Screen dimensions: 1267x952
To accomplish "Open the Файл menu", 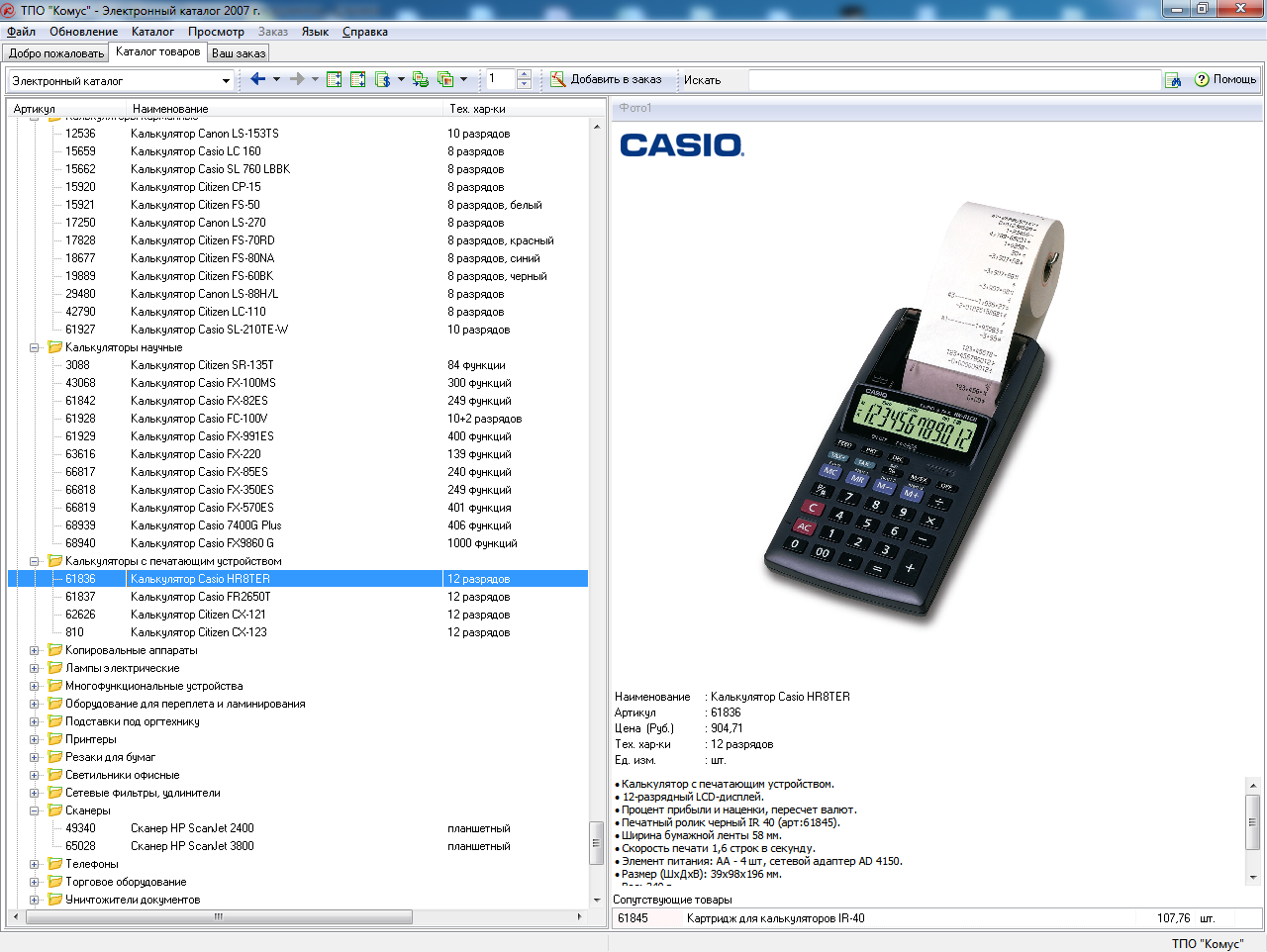I will tap(22, 32).
